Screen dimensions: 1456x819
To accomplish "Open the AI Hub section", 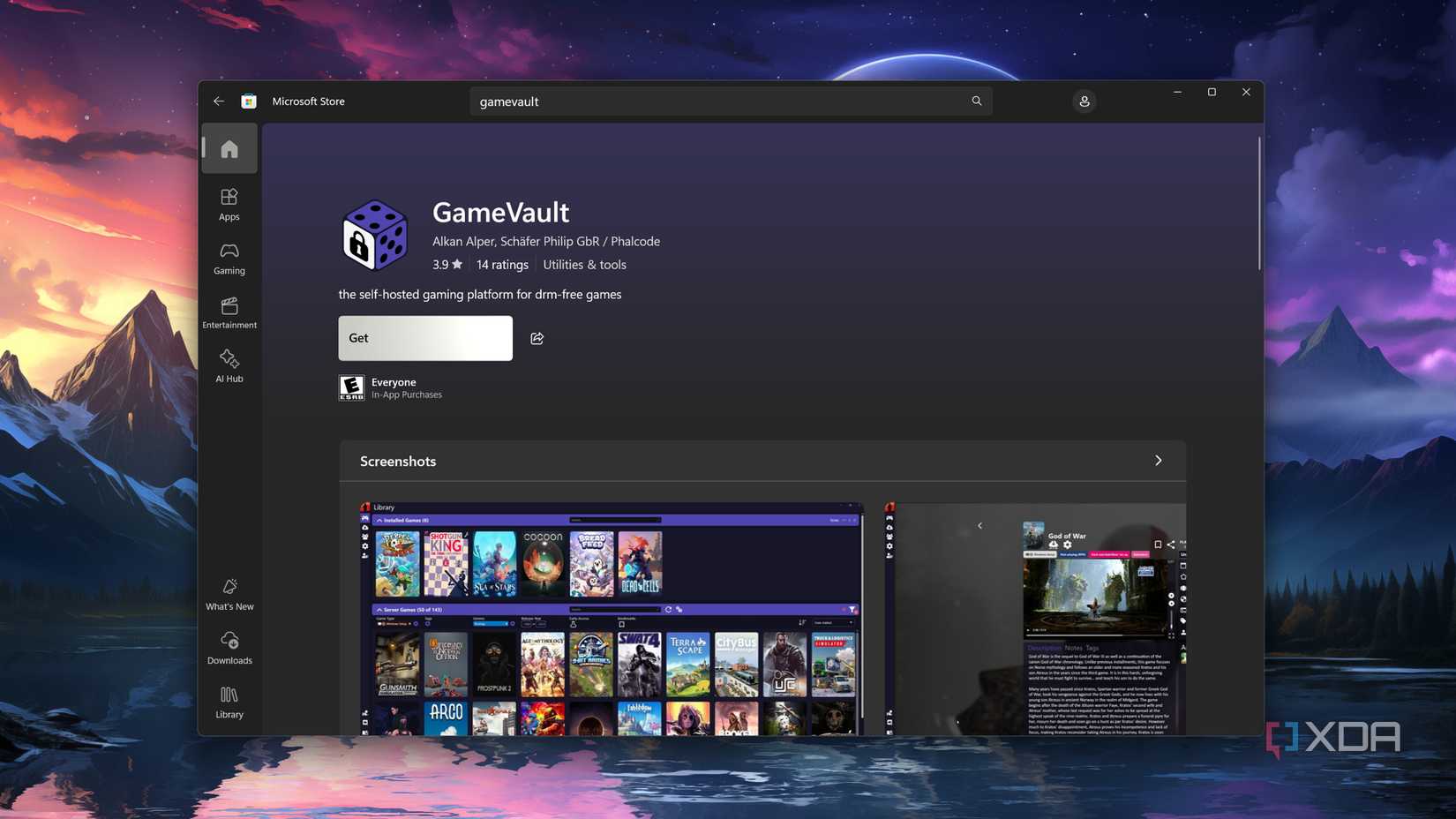I will click(x=229, y=364).
